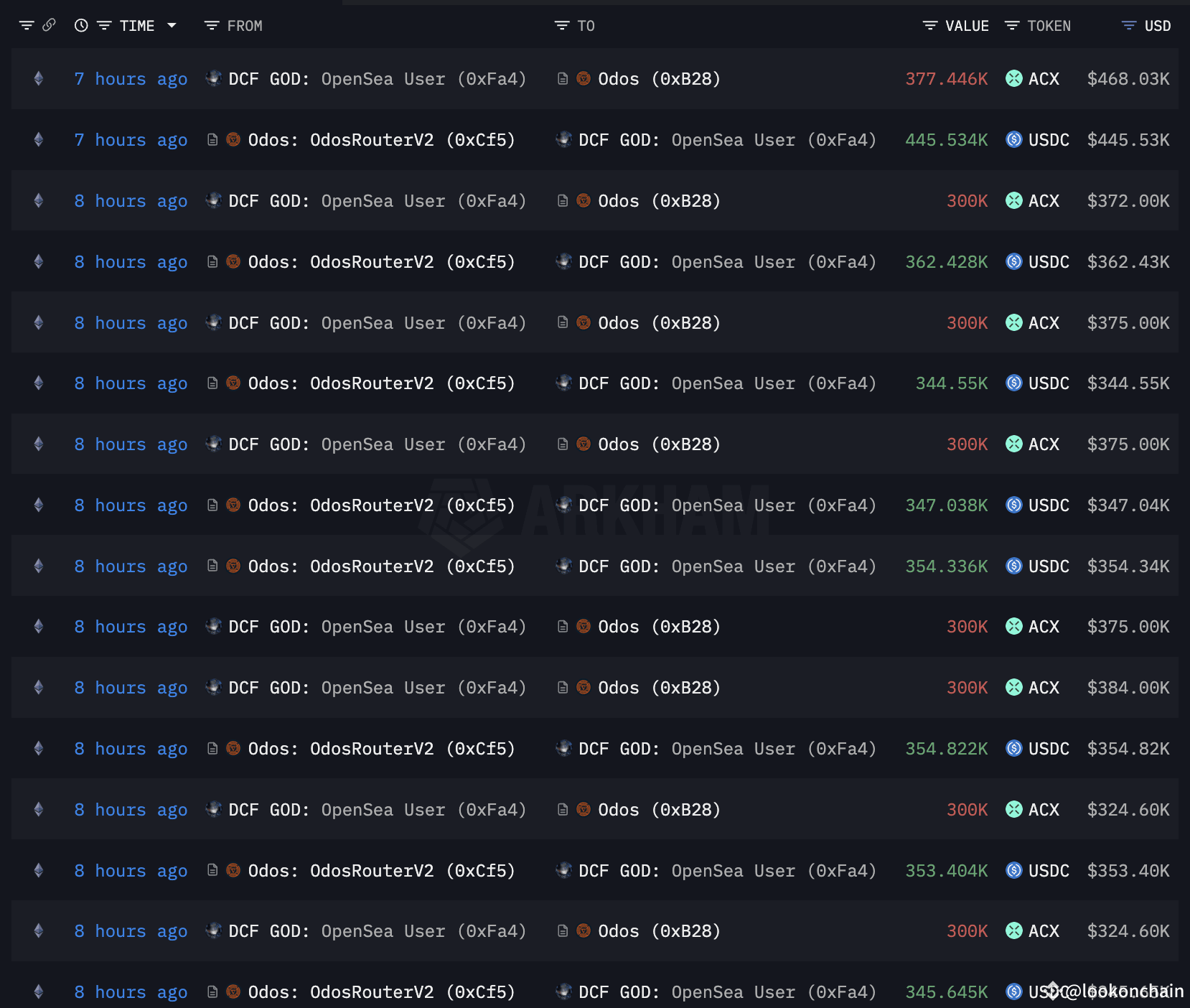1190x1008 pixels.
Task: Click the USDC token icon on the second row
Action: 1014,140
